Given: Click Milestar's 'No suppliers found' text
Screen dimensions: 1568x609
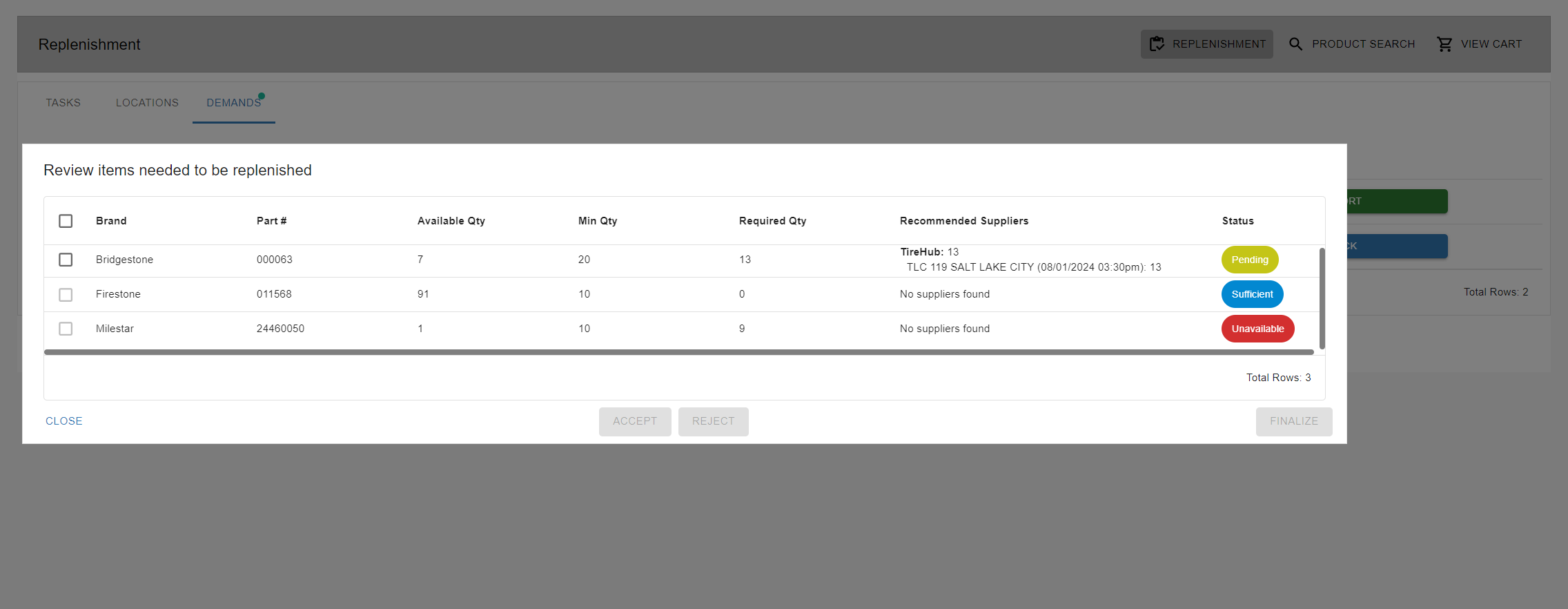Looking at the screenshot, I should click(945, 329).
